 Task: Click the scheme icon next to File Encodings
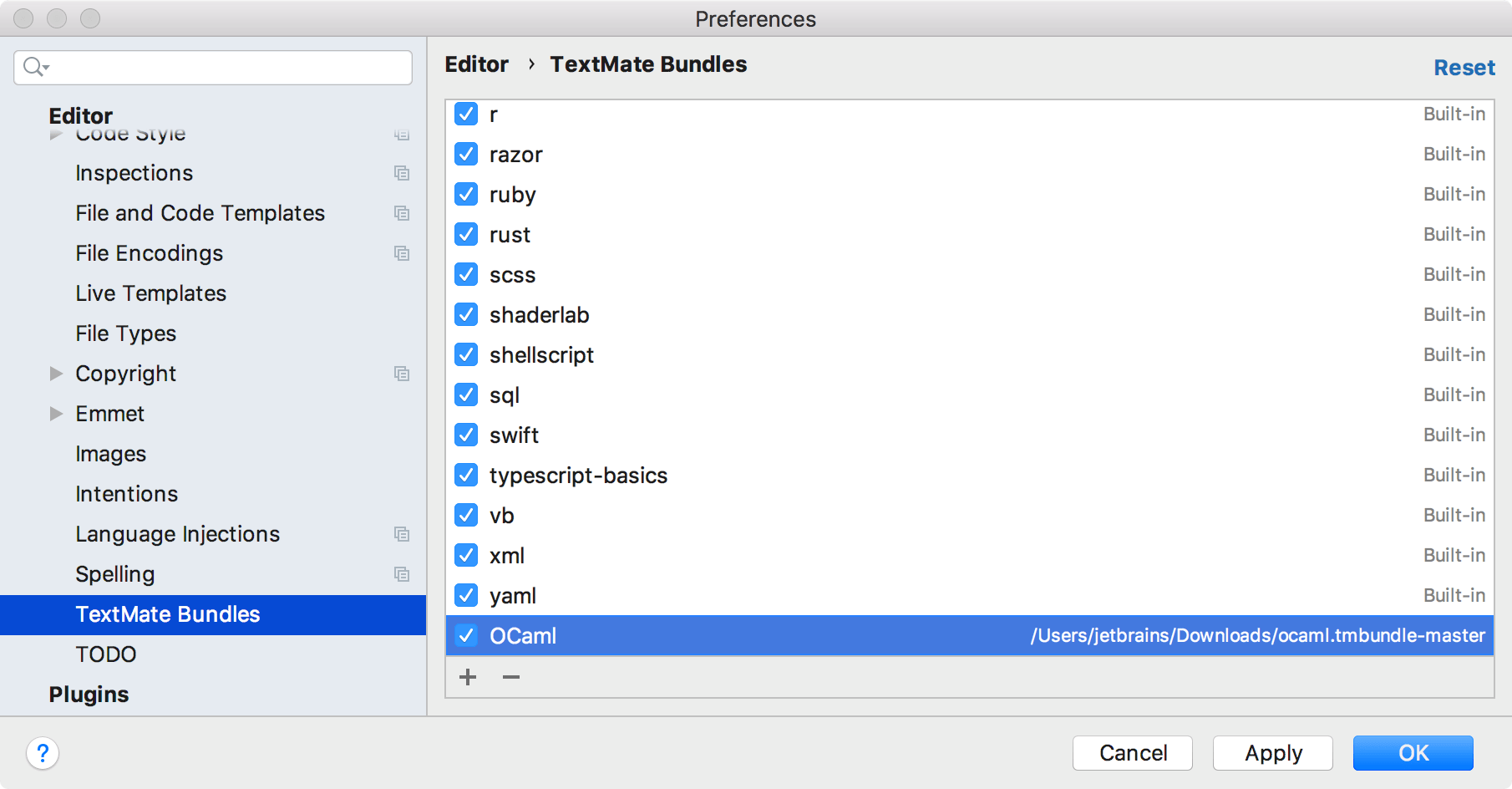[403, 253]
